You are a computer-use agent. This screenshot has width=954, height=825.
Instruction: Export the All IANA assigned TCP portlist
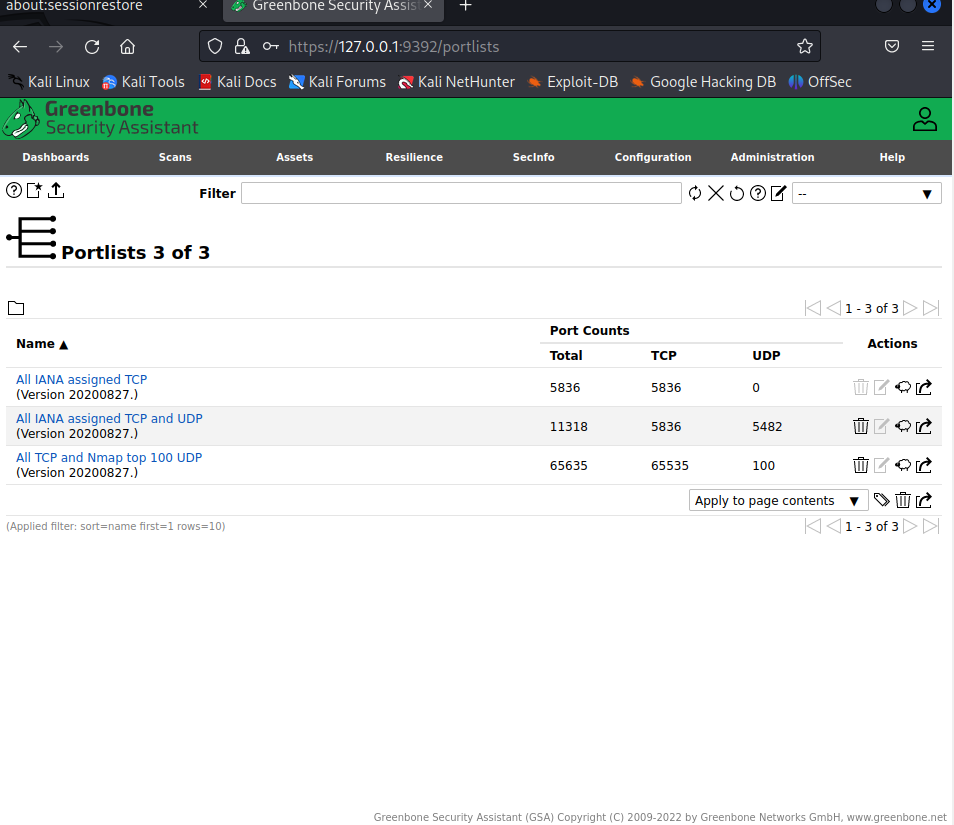point(924,387)
